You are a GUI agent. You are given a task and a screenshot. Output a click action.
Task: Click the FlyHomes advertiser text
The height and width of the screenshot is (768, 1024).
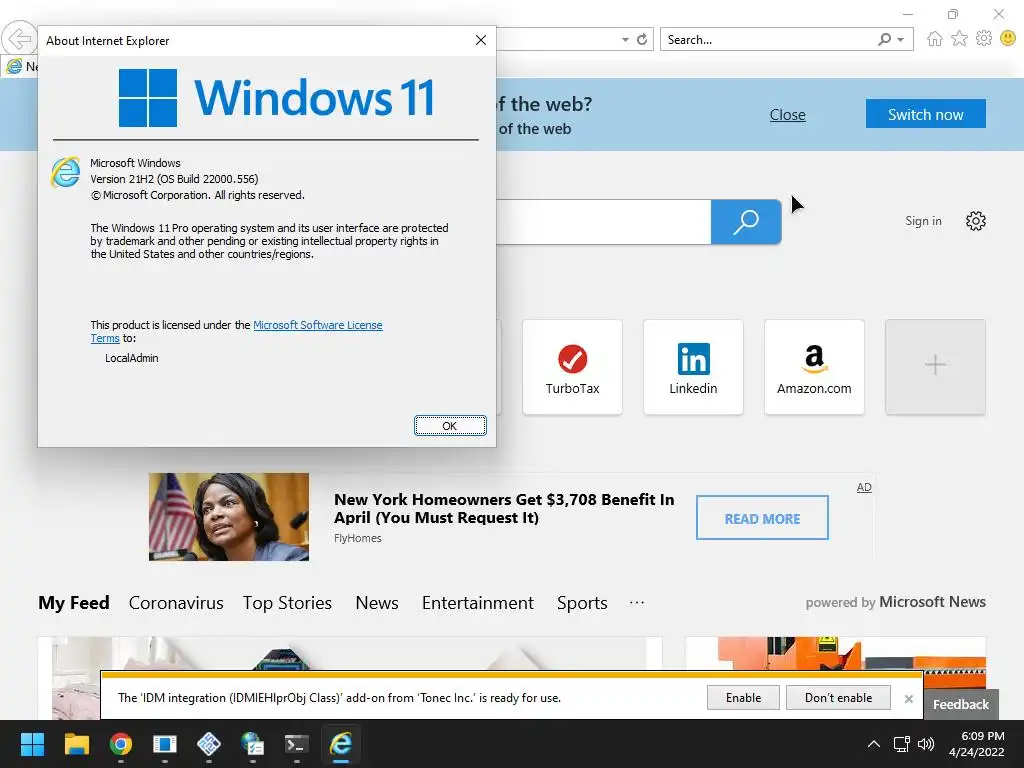click(x=357, y=538)
